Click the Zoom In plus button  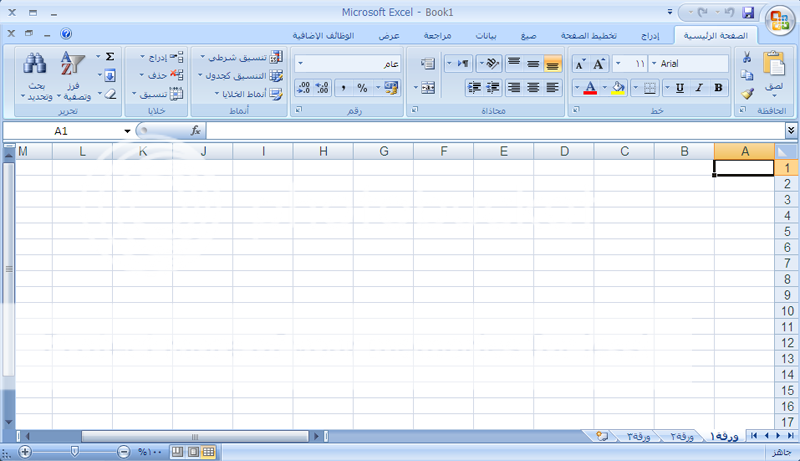tap(24, 452)
